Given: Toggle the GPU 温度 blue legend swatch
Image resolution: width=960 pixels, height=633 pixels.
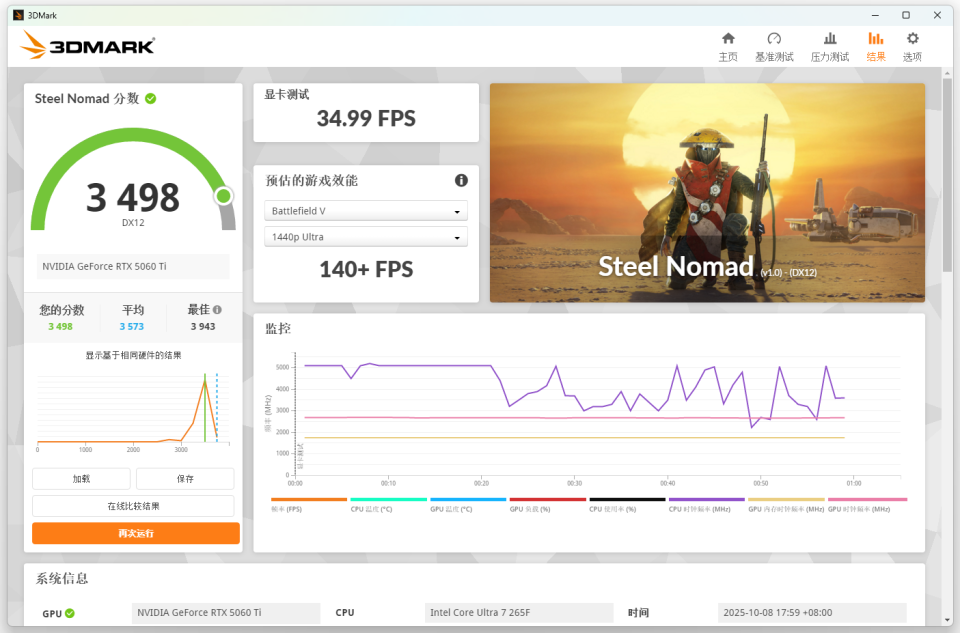Looking at the screenshot, I should [468, 500].
